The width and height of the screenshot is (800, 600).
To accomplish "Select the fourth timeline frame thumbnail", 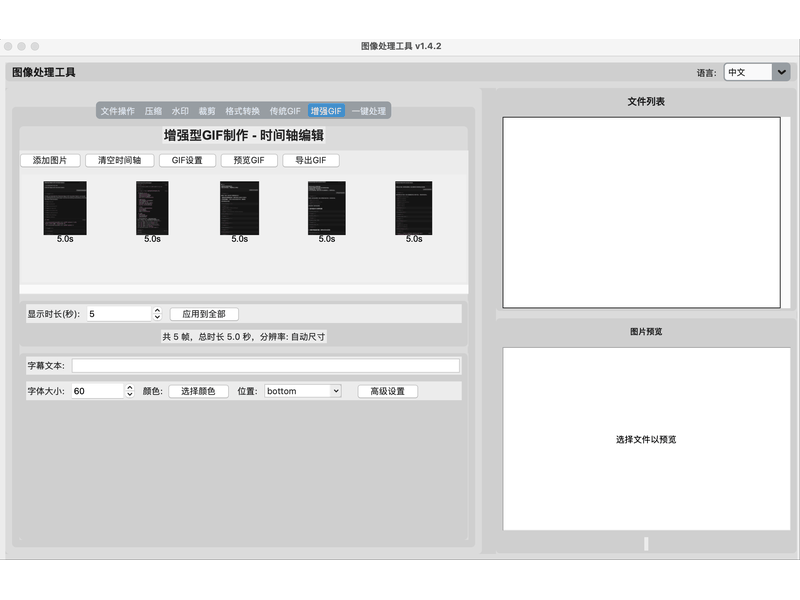I will coord(327,208).
